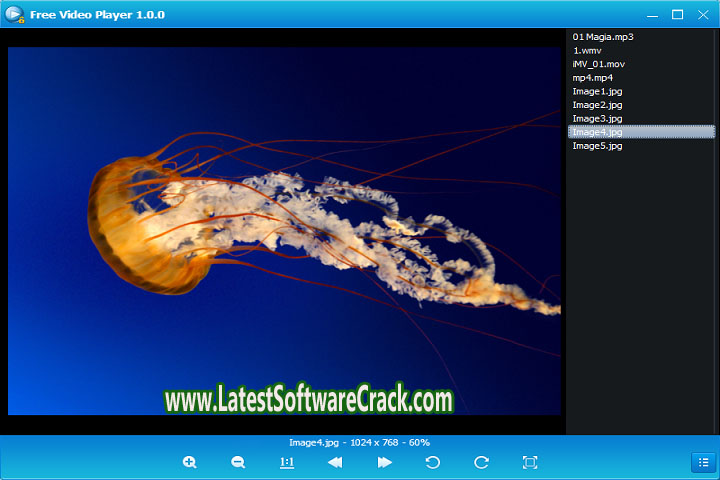Toggle the playlist panel button
The width and height of the screenshot is (720, 480).
coord(703,463)
